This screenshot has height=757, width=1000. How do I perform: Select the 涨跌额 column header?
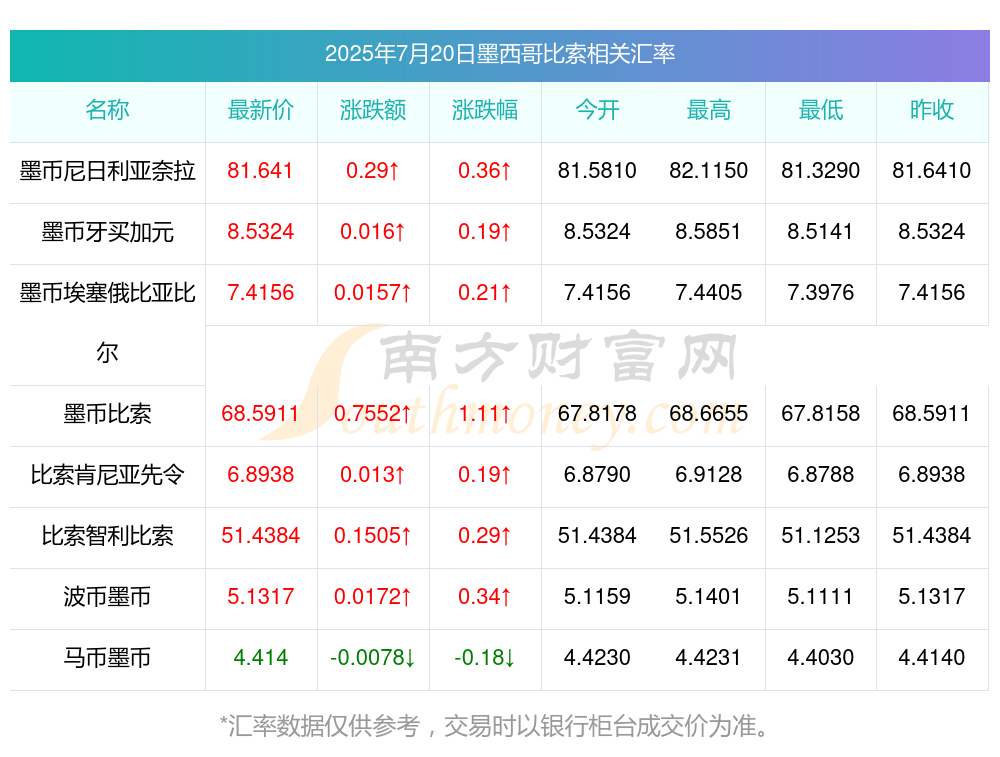(x=373, y=110)
